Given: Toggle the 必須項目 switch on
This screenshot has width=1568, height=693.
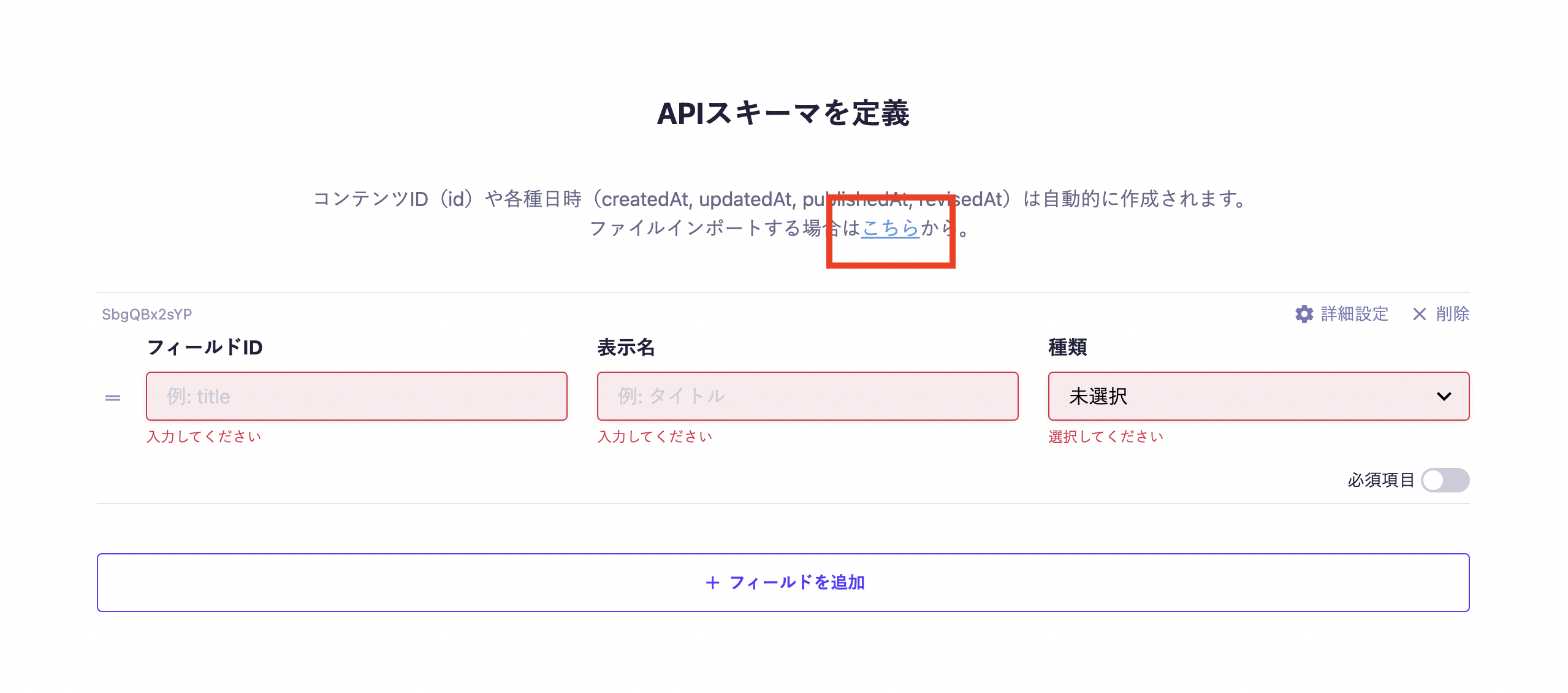Looking at the screenshot, I should pyautogui.click(x=1445, y=480).
